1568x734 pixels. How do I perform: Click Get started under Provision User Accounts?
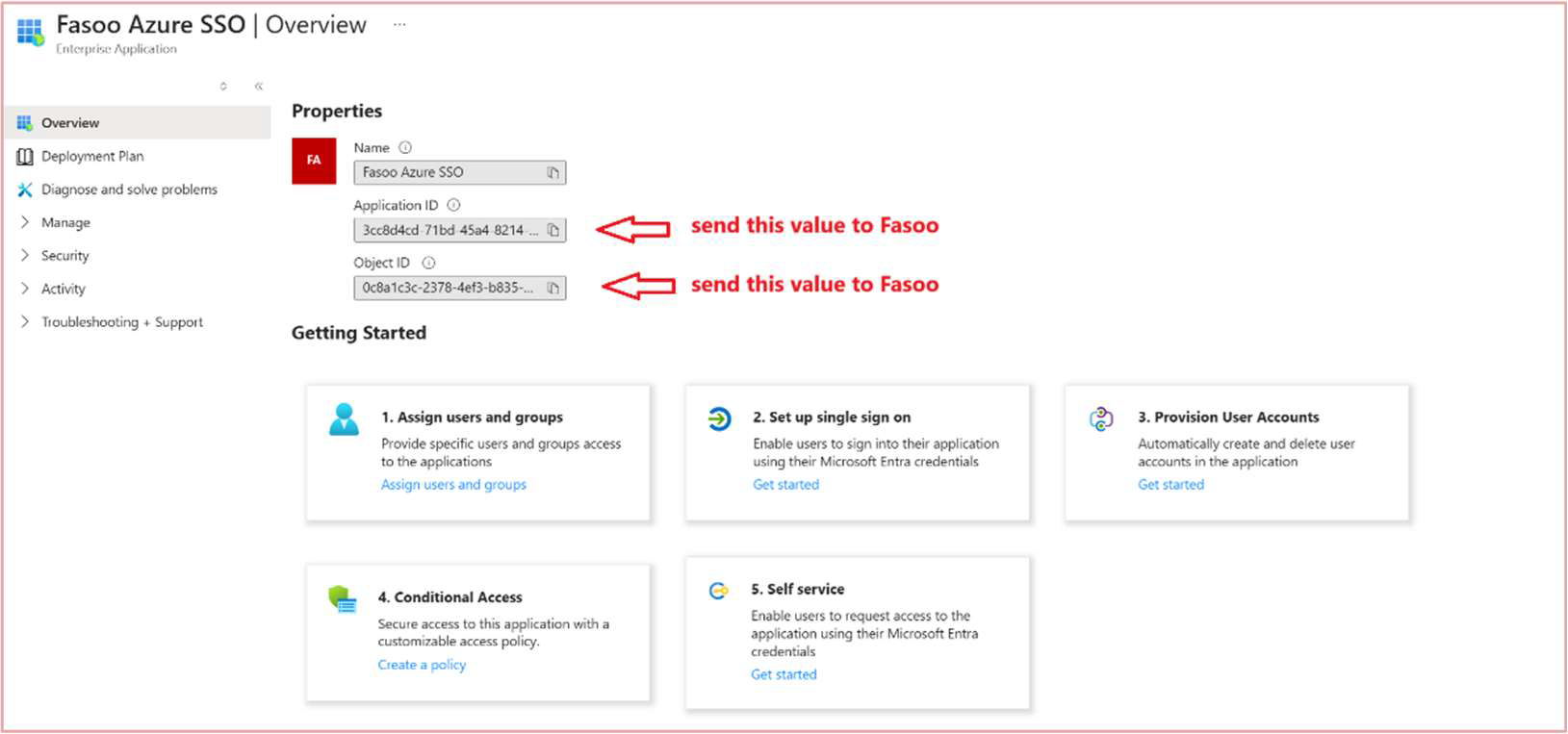pos(1171,485)
